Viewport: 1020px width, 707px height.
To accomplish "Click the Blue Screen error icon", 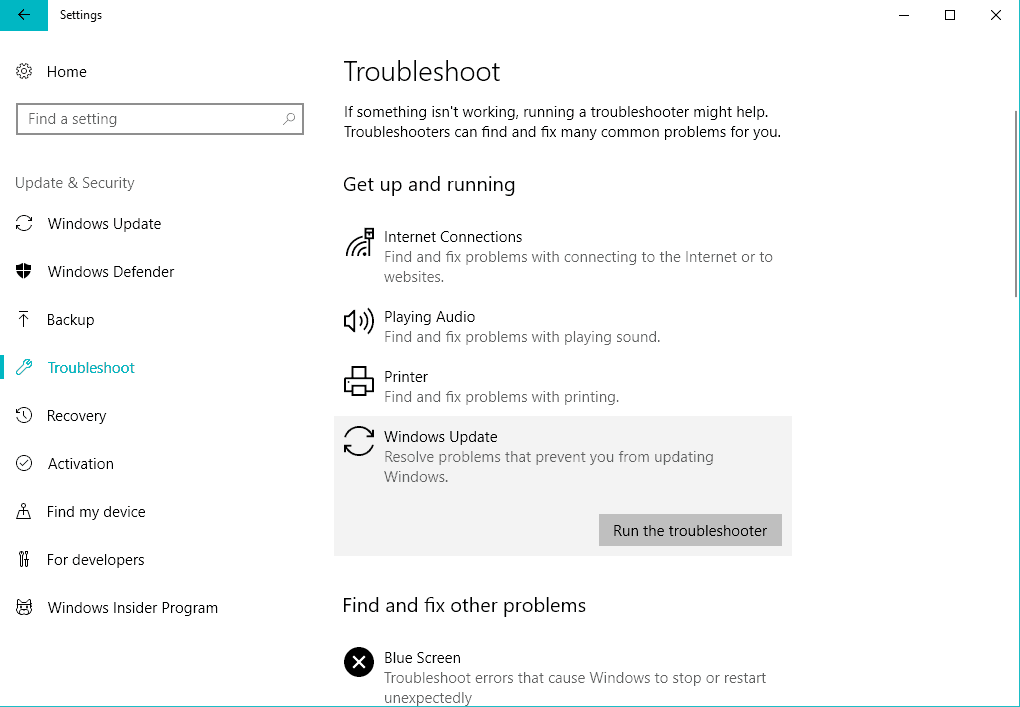I will point(358,662).
